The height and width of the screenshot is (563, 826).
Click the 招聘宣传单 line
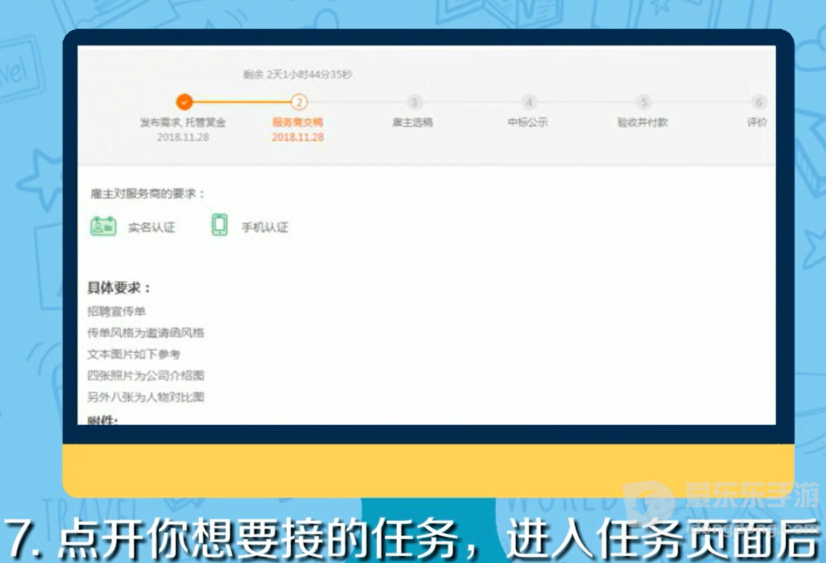[116, 311]
